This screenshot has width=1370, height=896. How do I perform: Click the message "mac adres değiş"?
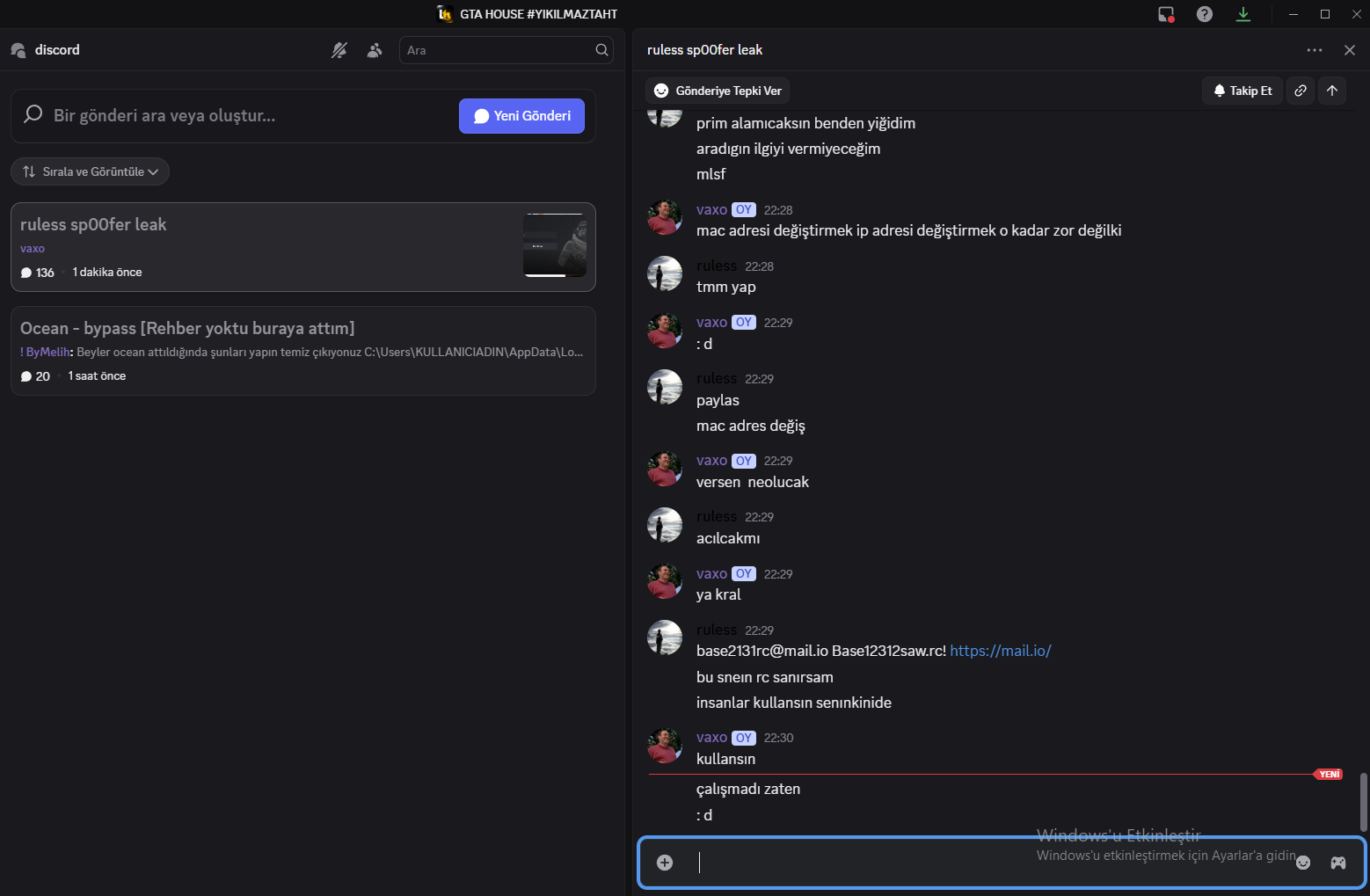pyautogui.click(x=751, y=426)
